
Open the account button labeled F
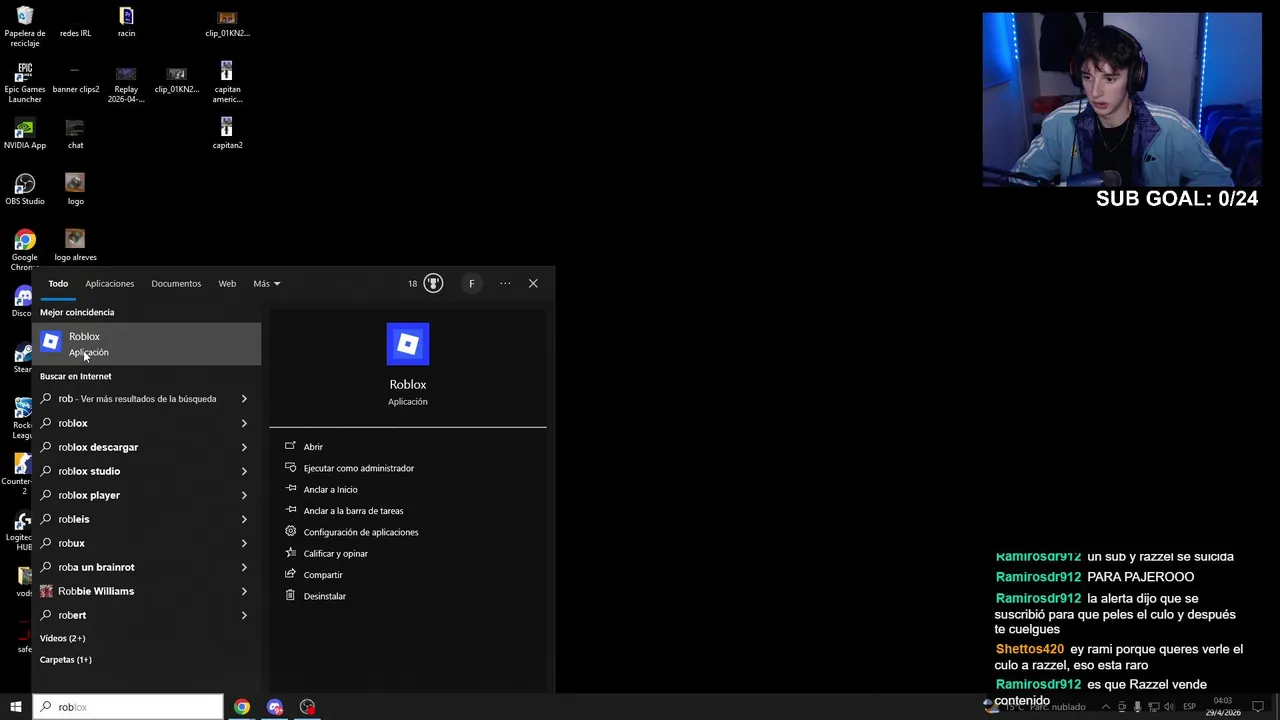pyautogui.click(x=471, y=284)
